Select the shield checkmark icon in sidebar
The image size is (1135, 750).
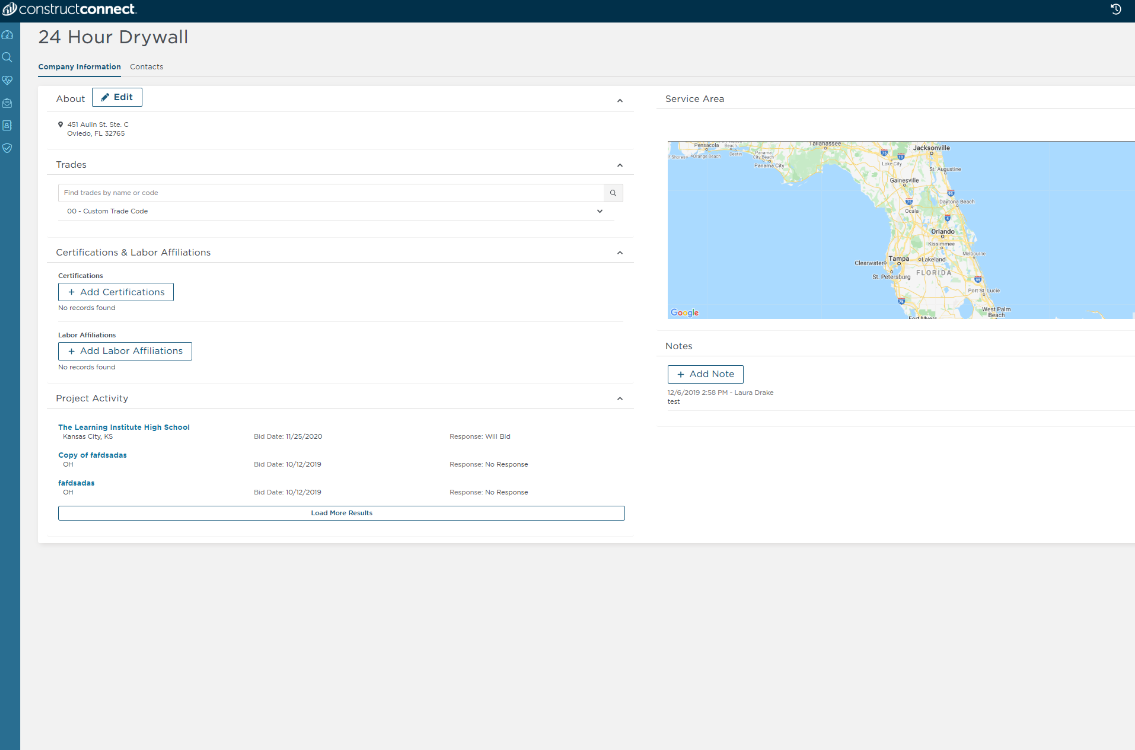click(7, 147)
